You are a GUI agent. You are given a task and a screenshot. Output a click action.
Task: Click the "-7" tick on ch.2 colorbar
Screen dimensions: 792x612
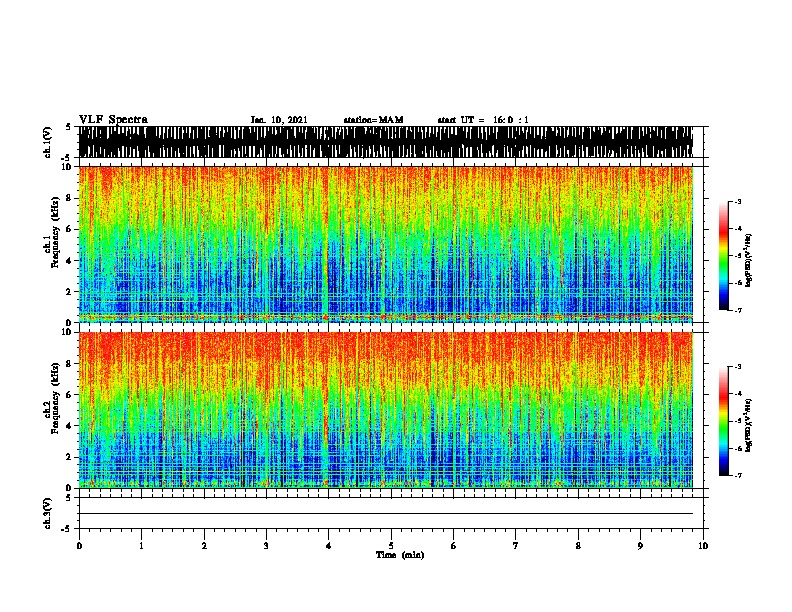click(738, 476)
